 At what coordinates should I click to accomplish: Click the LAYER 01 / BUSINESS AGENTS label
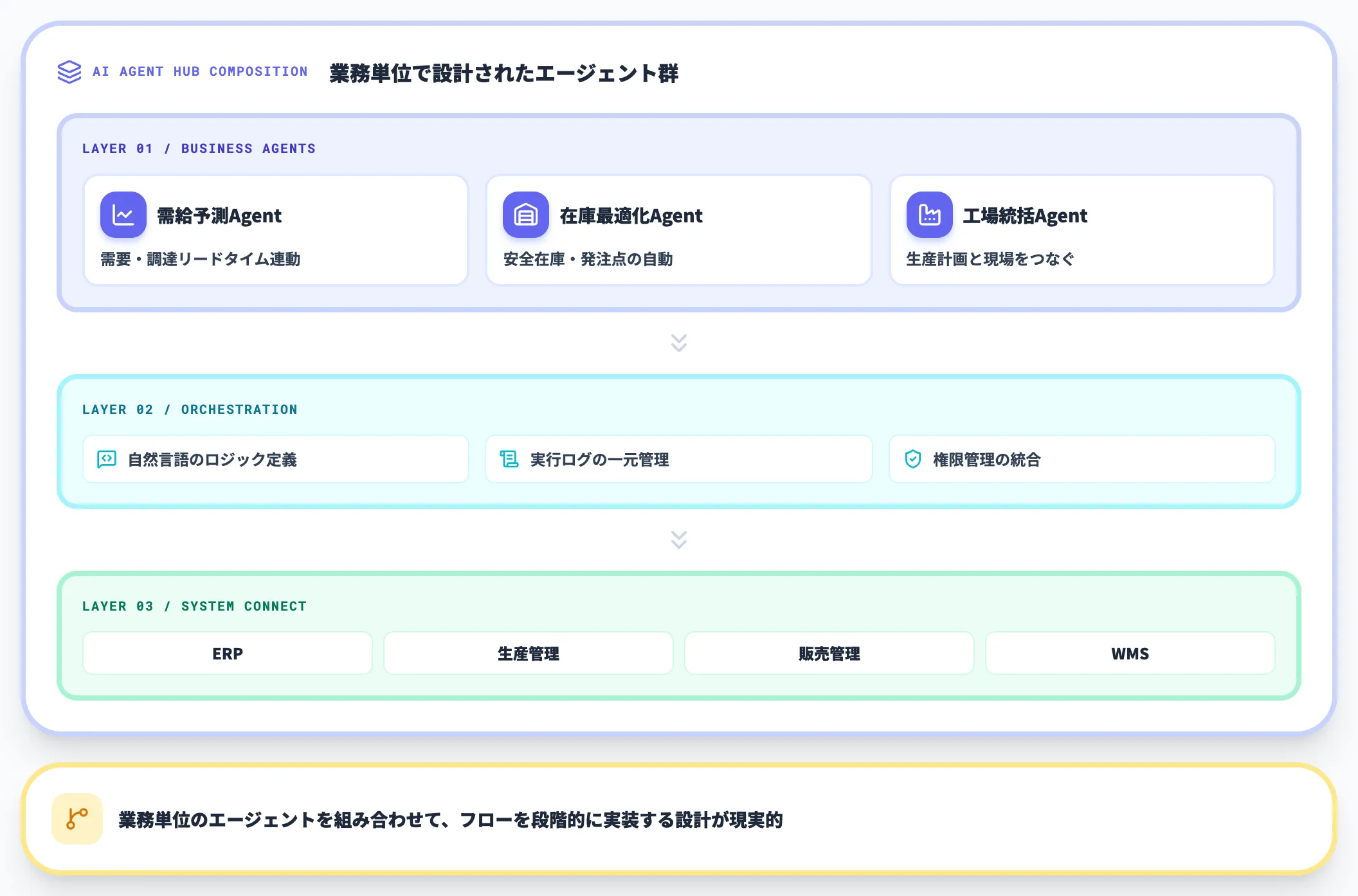click(199, 148)
